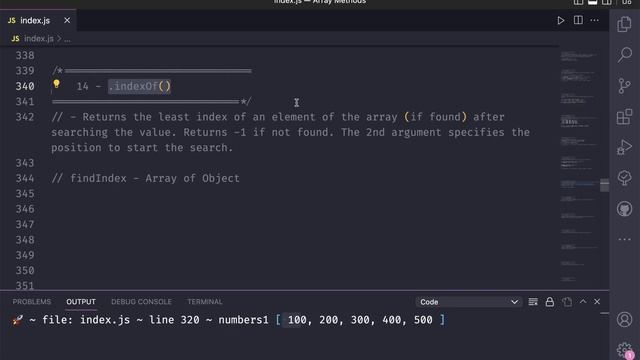Viewport: 640px width, 360px height.
Task: Click "line 320" in the output log
Action: coord(174,320)
